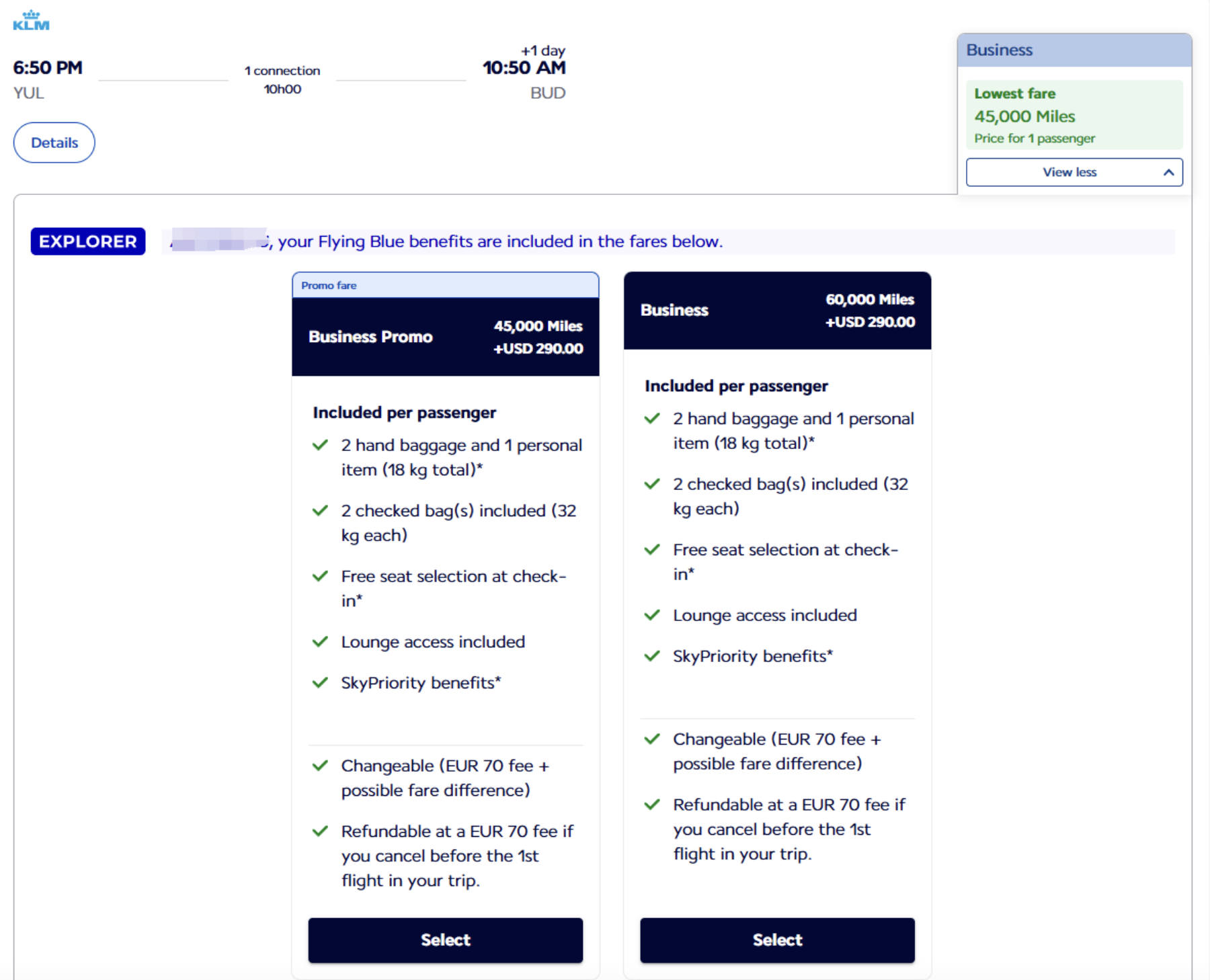Collapse fares with View less chevron
1210x980 pixels.
point(1168,173)
